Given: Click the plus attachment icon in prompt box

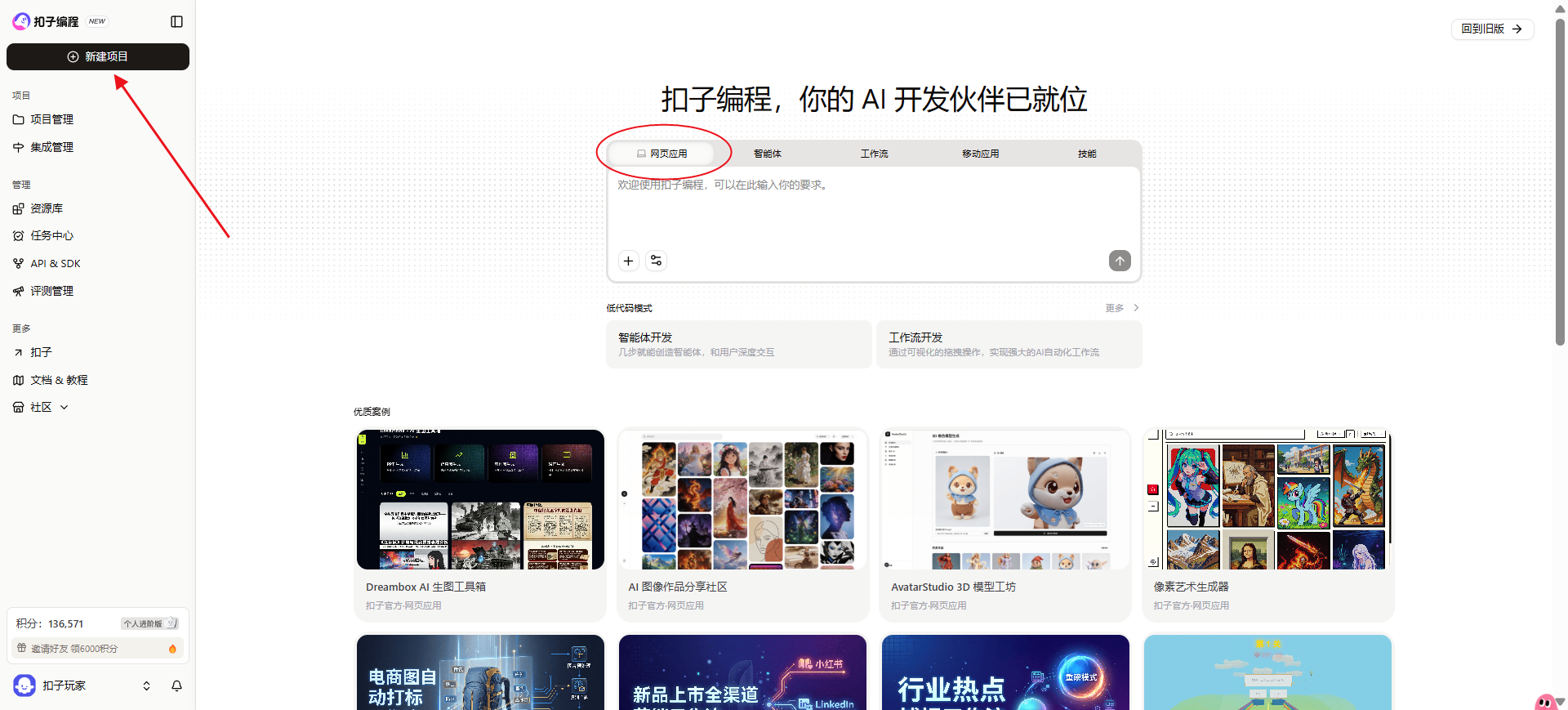Looking at the screenshot, I should click(628, 261).
